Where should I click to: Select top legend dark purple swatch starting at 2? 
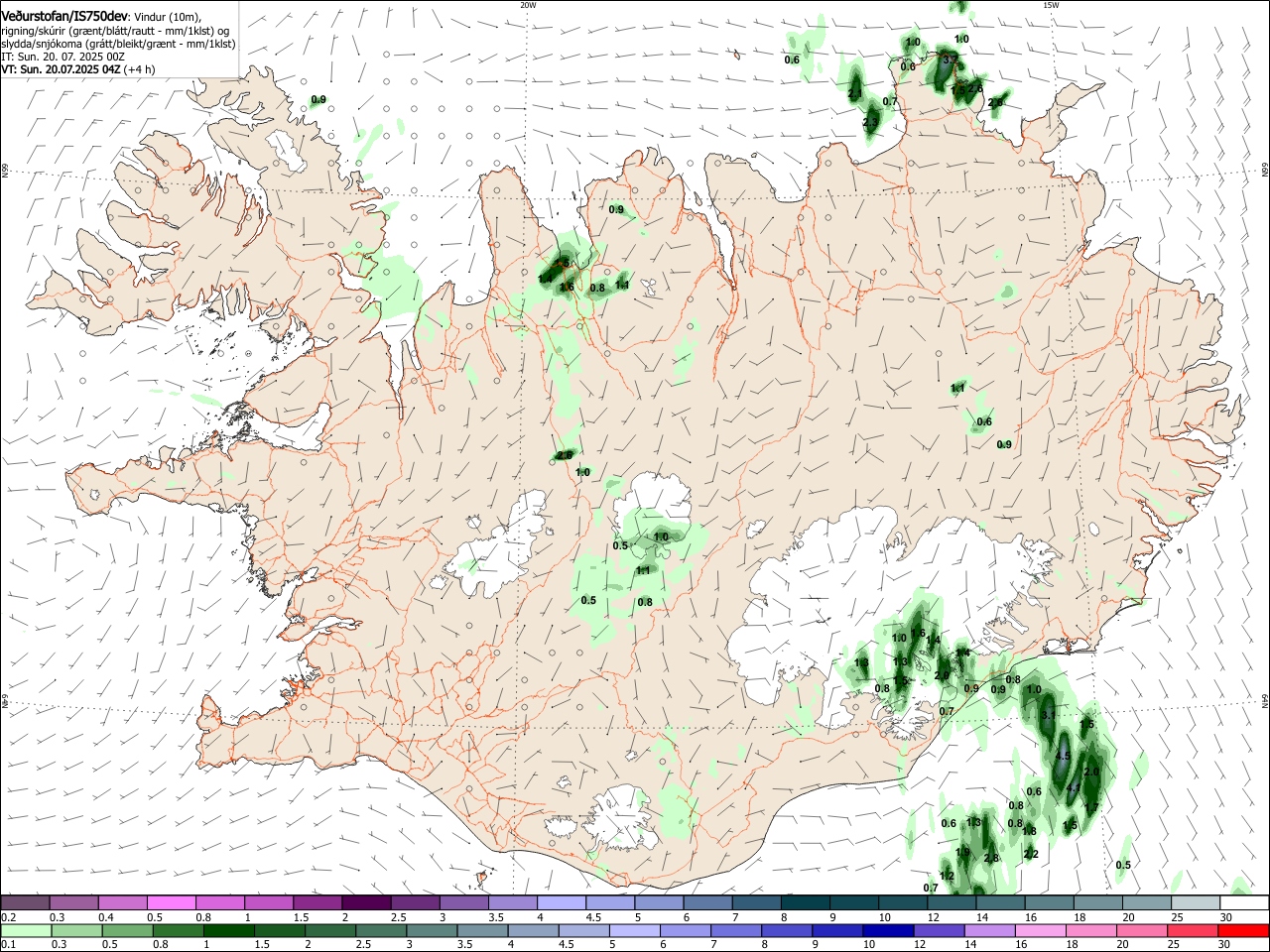pos(365,902)
